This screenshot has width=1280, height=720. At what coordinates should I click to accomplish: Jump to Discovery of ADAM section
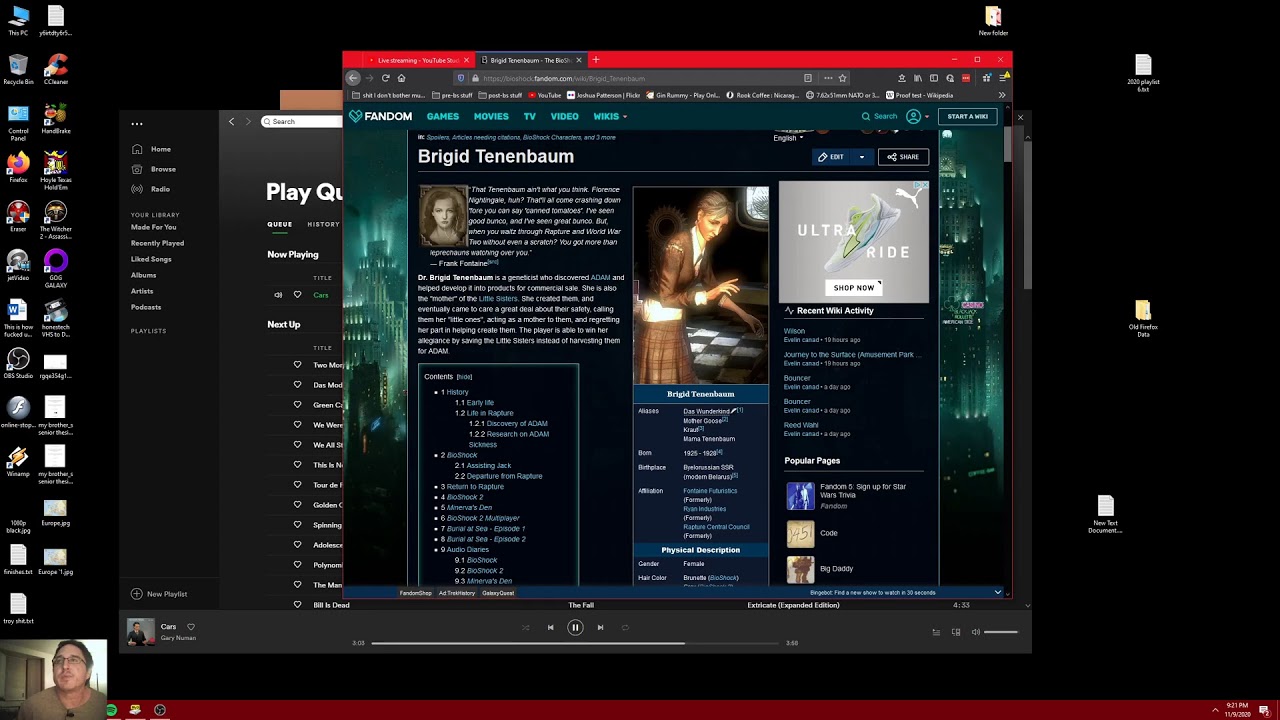517,423
